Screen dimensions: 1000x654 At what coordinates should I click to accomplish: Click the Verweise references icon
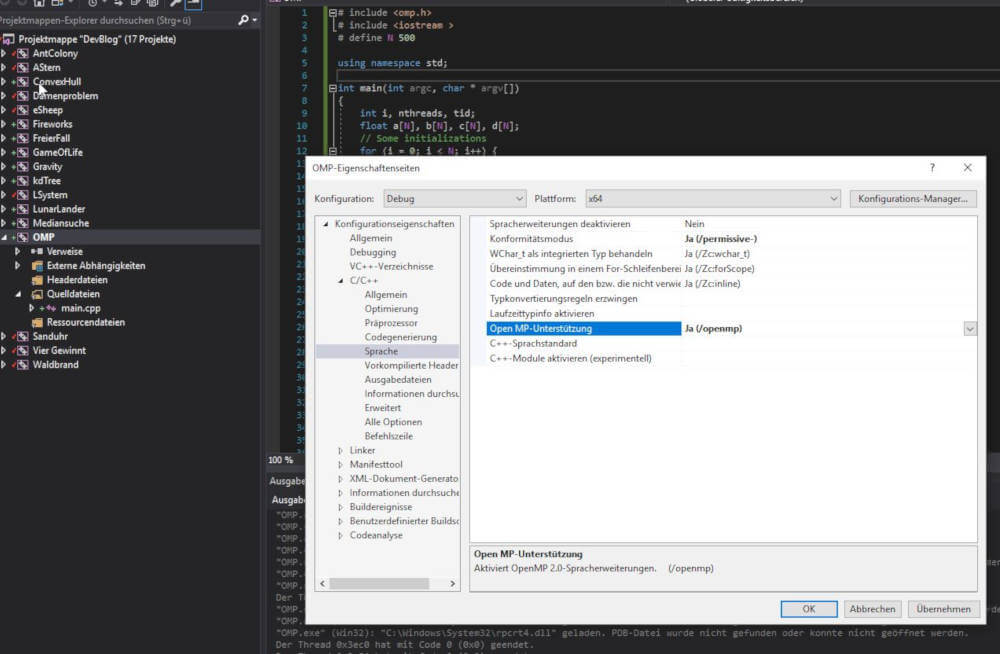point(37,252)
